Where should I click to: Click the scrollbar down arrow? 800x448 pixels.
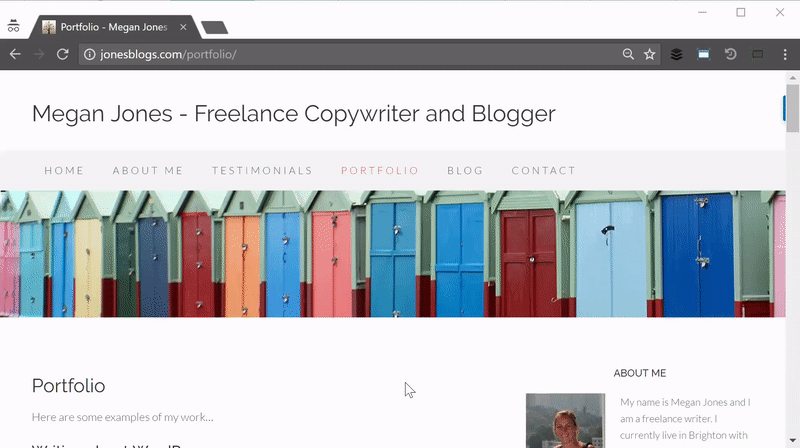pos(792,440)
